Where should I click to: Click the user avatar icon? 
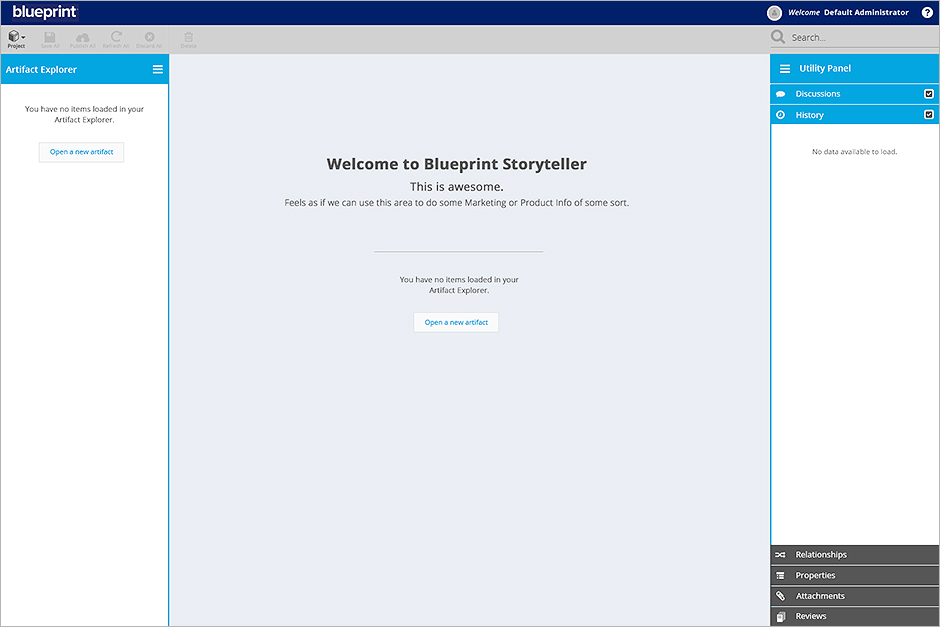(x=774, y=13)
